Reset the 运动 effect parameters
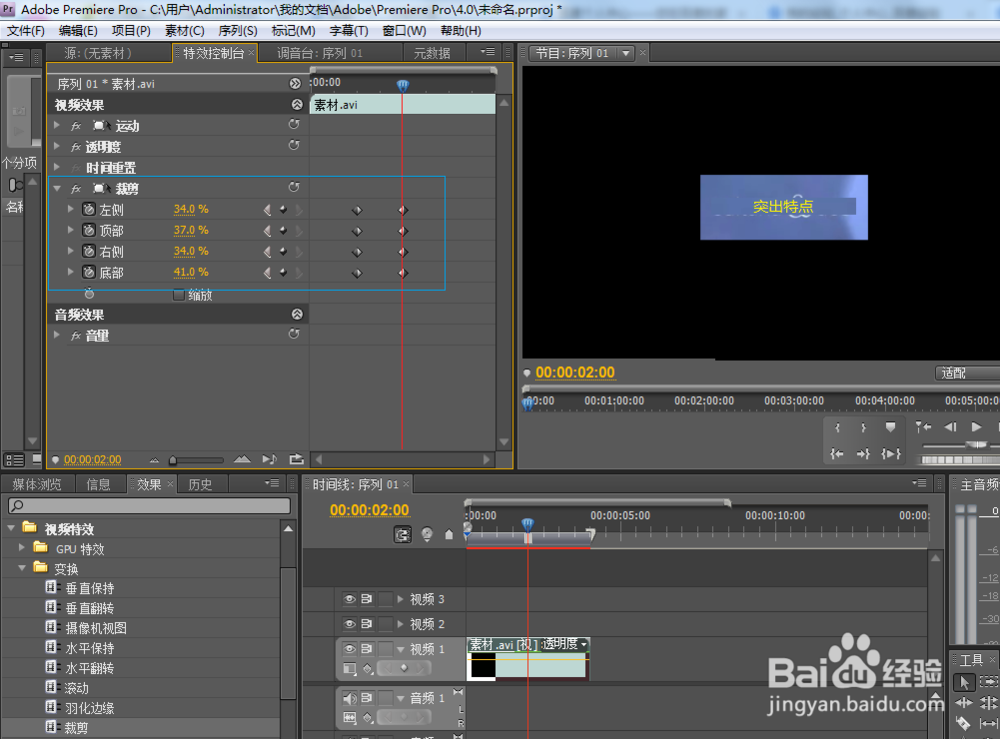The height and width of the screenshot is (739, 1000). [x=294, y=125]
